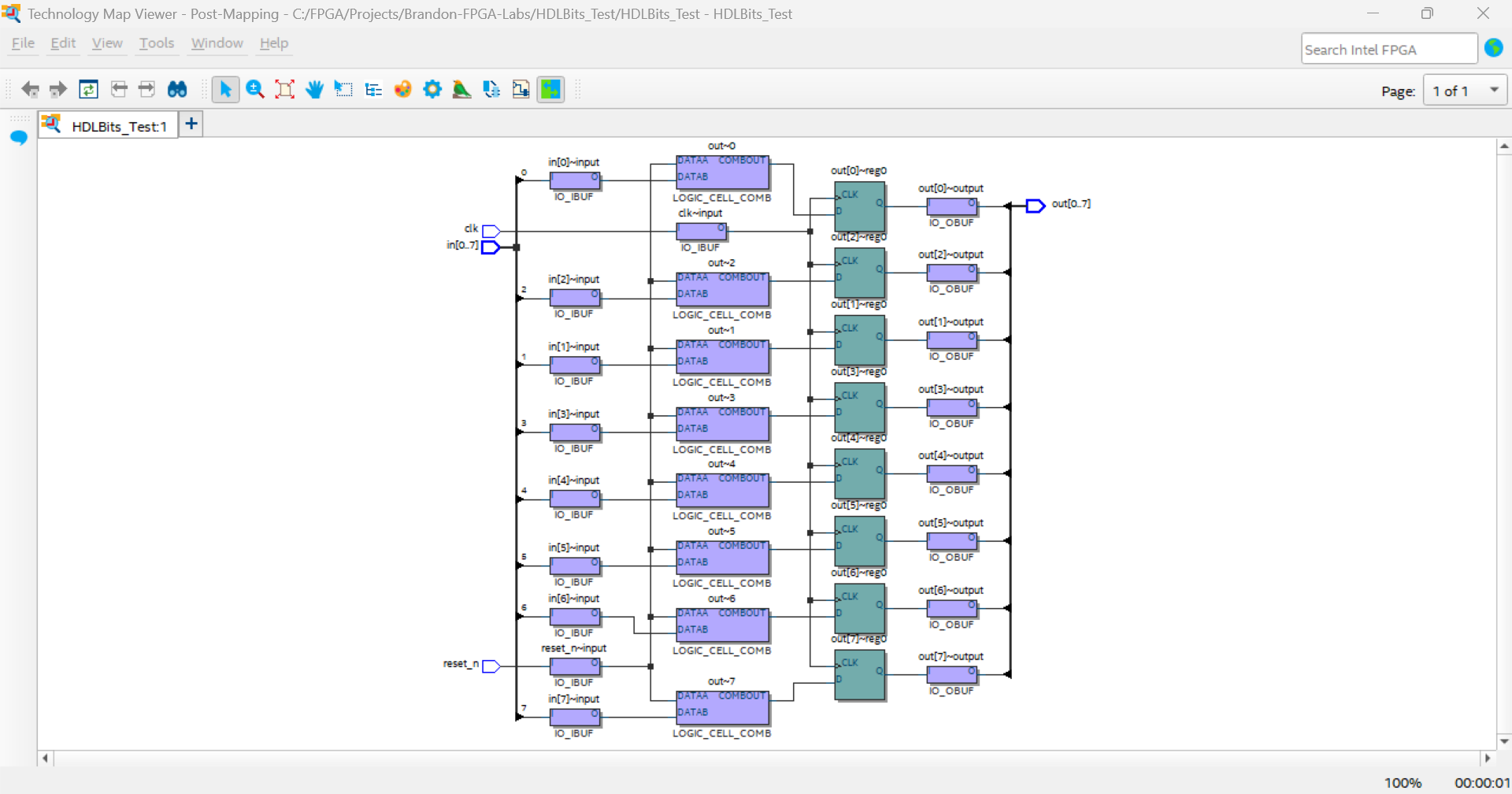The image size is (1512, 794).
Task: Click the Fit in Window icon
Action: pos(284,90)
